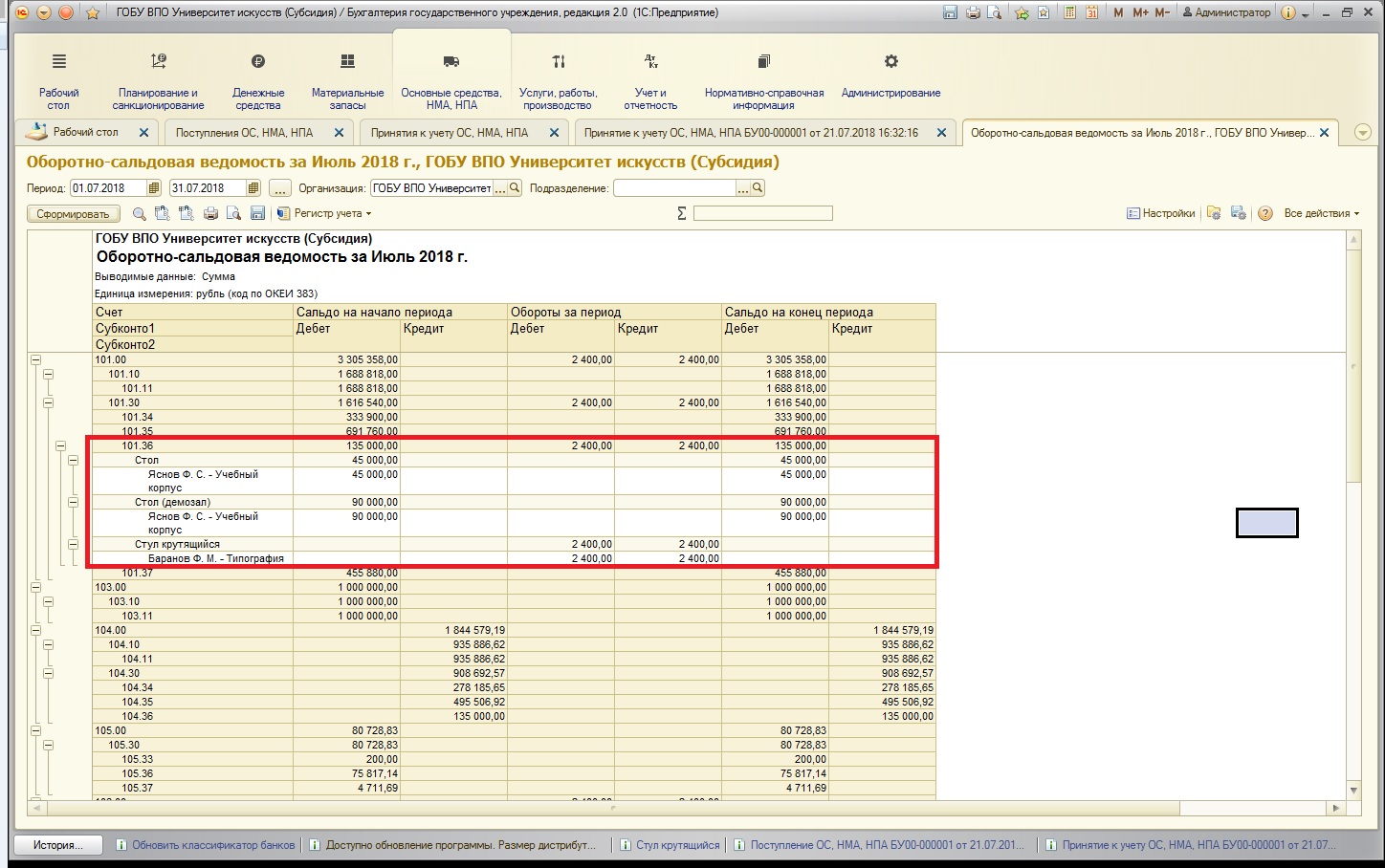Click the print icon in report toolbar
The image size is (1385, 868).
point(210,213)
